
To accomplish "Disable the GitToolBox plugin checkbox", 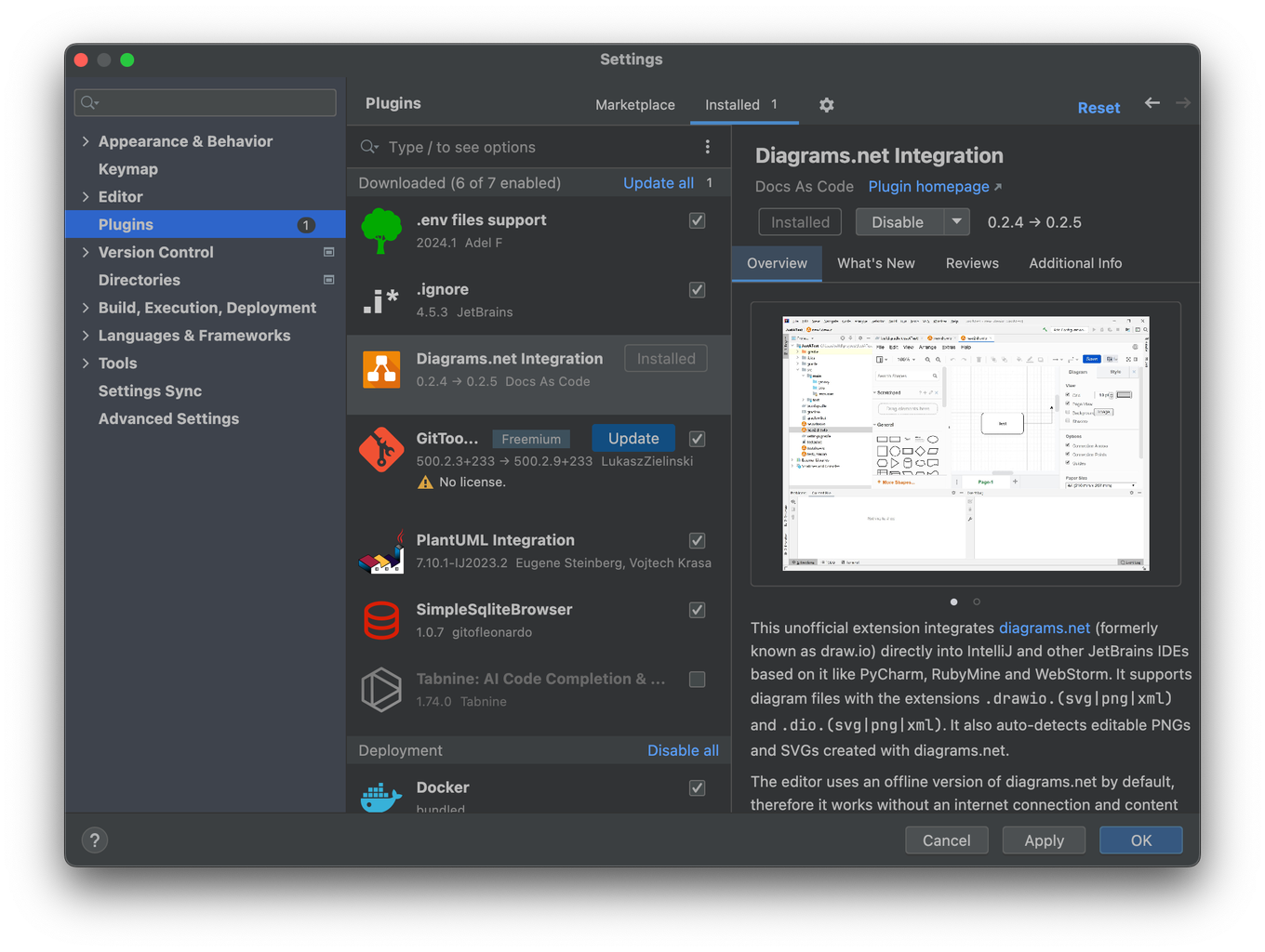I will point(697,439).
